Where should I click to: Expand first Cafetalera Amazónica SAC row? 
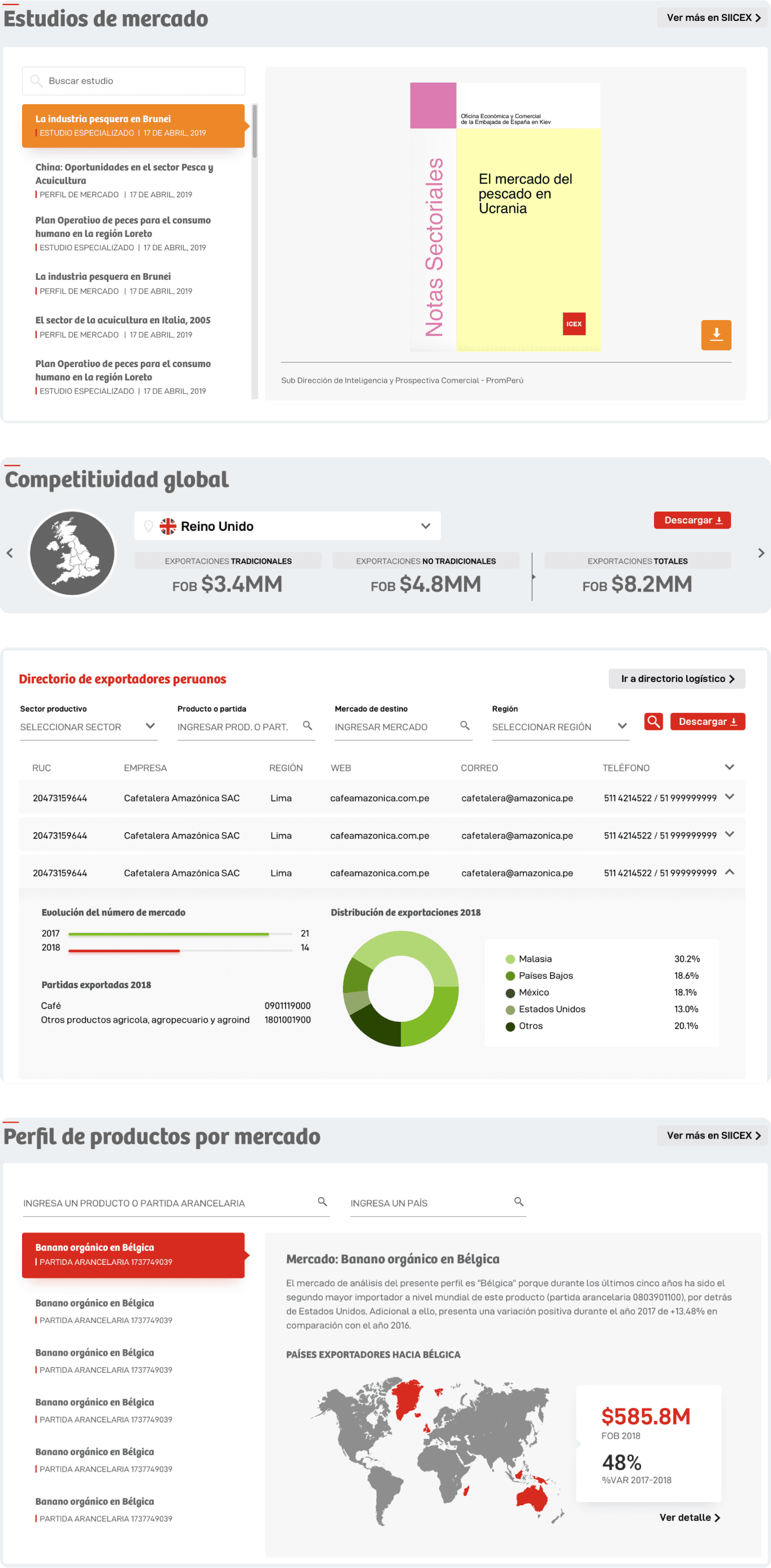click(729, 797)
